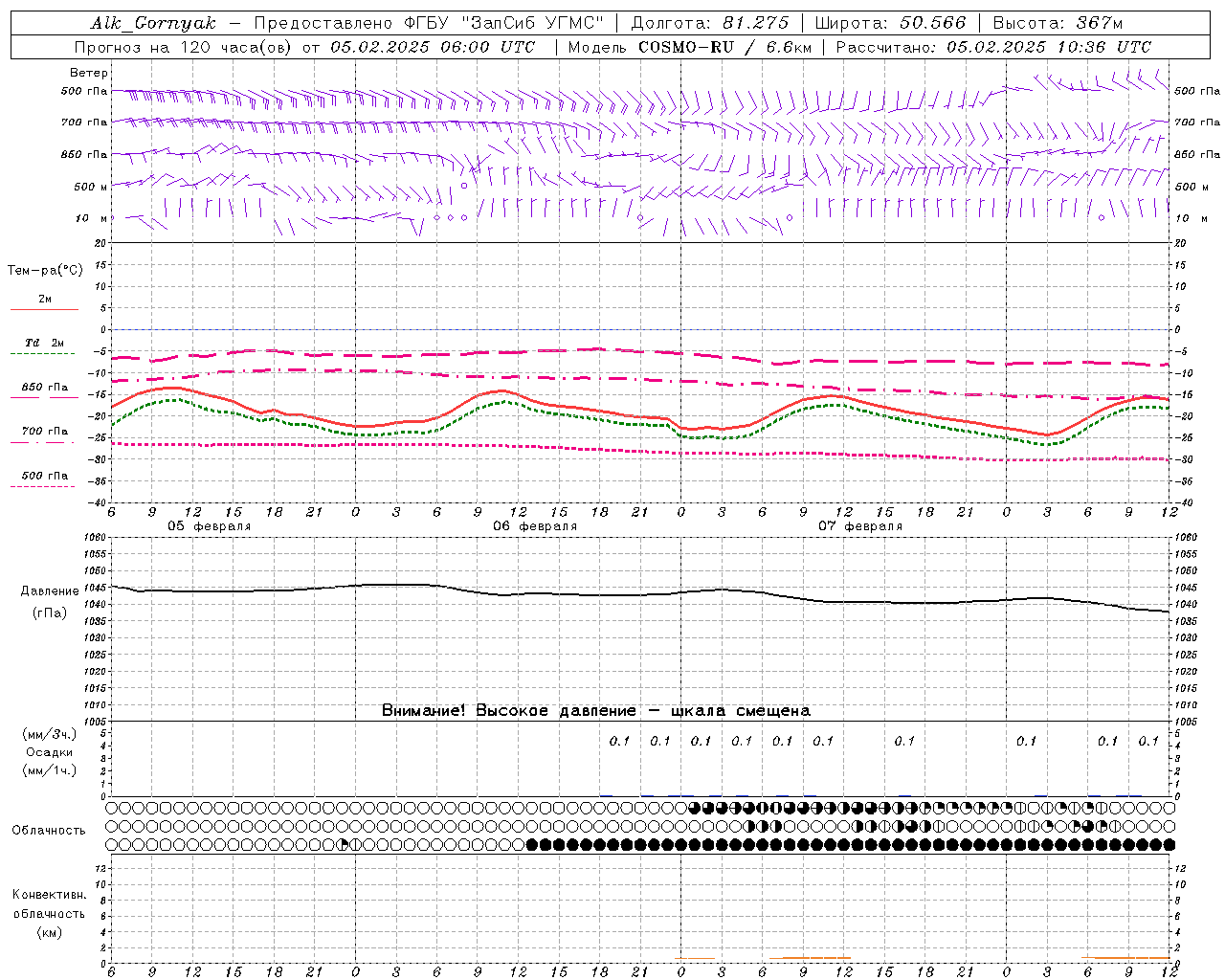Click the date label 06 февраля
1225x980 pixels.
click(x=535, y=526)
